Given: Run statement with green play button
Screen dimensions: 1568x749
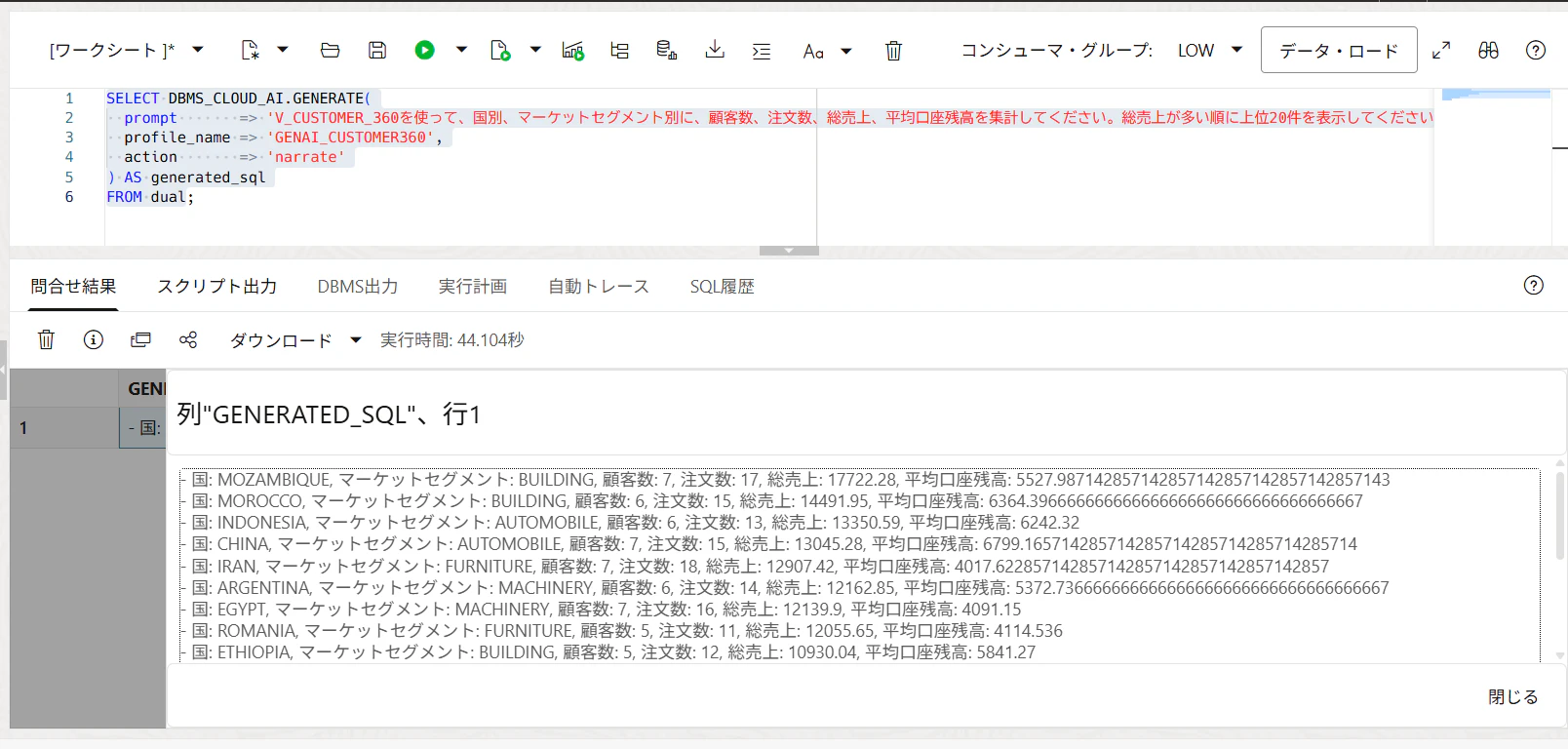Looking at the screenshot, I should (x=424, y=50).
